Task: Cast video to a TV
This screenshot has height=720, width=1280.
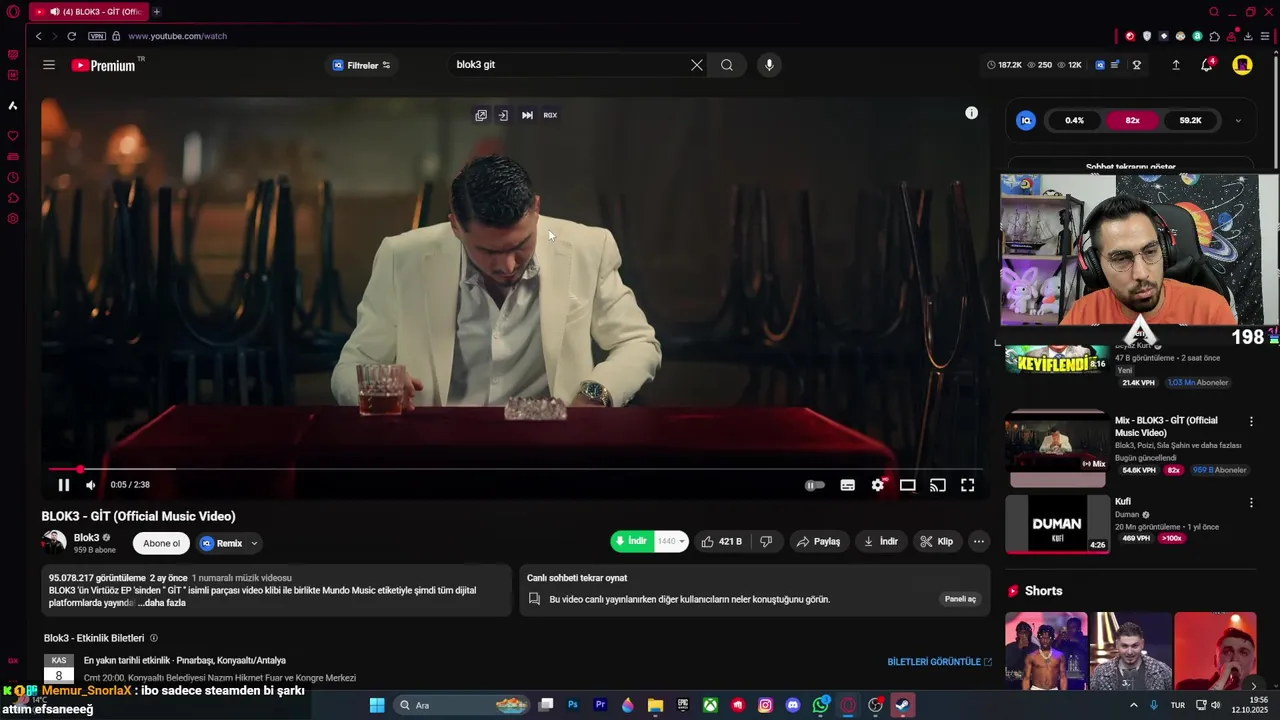Action: pyautogui.click(x=937, y=485)
